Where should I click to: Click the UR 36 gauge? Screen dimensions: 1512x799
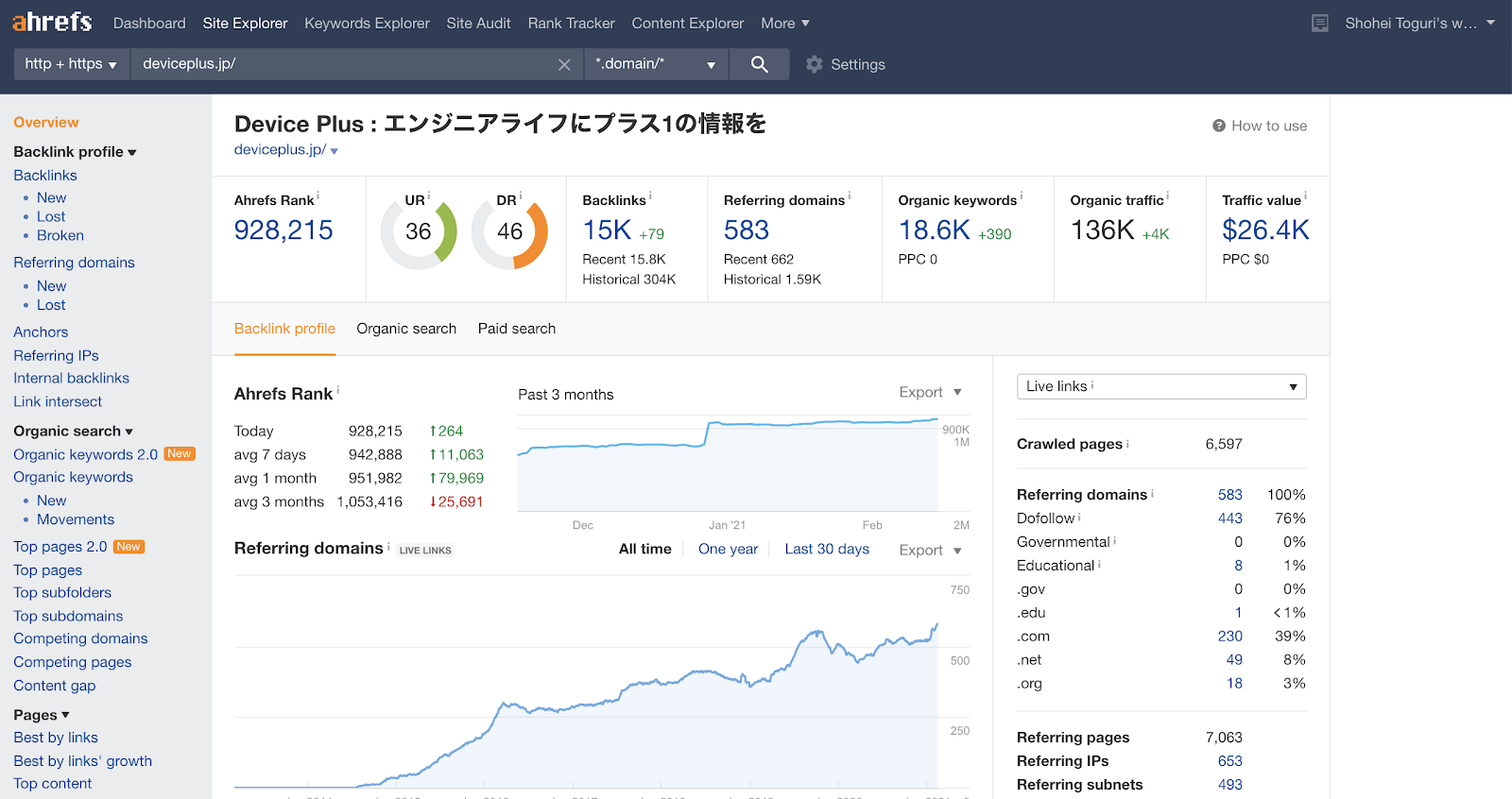[419, 231]
